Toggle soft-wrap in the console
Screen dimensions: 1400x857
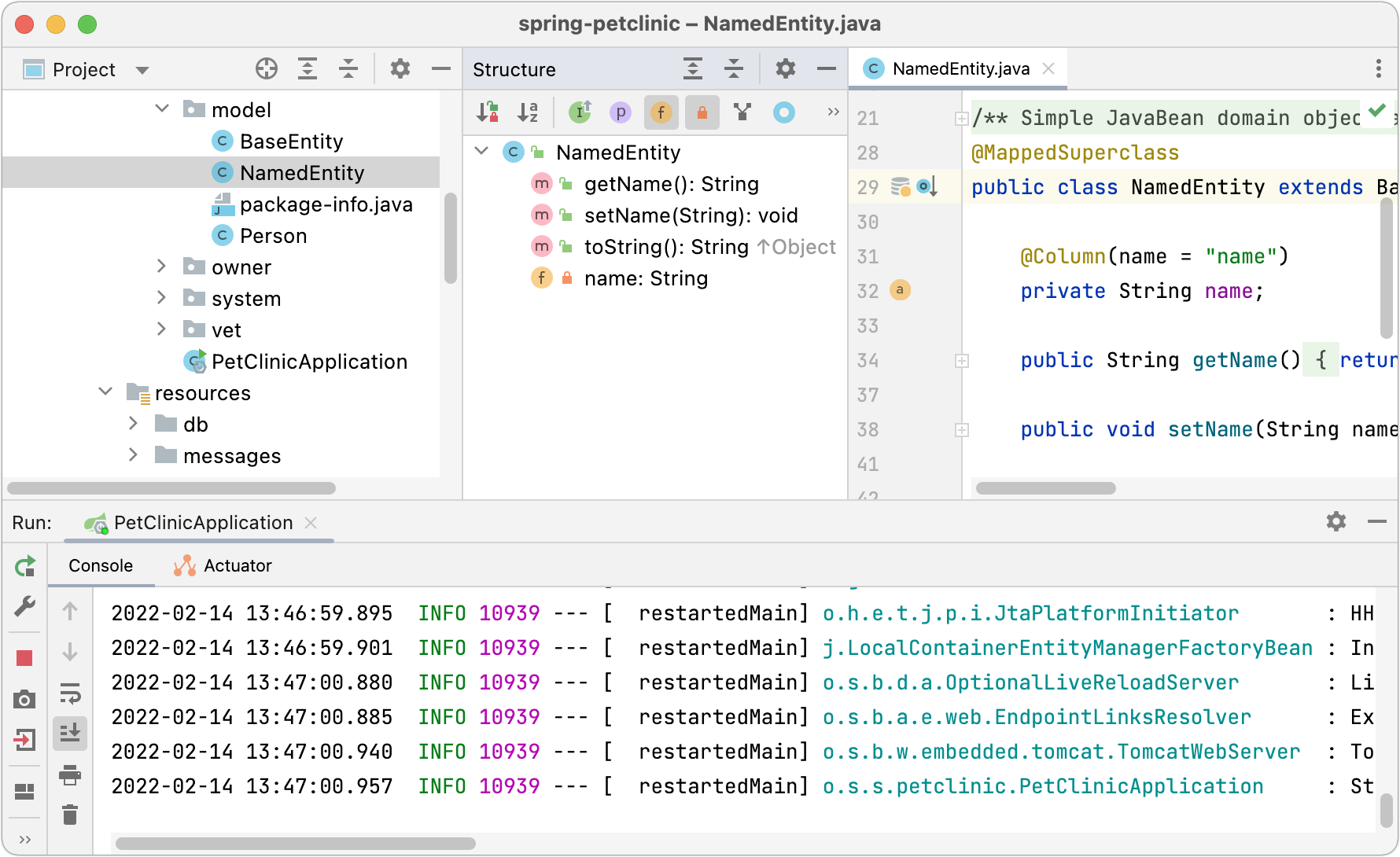coord(70,693)
